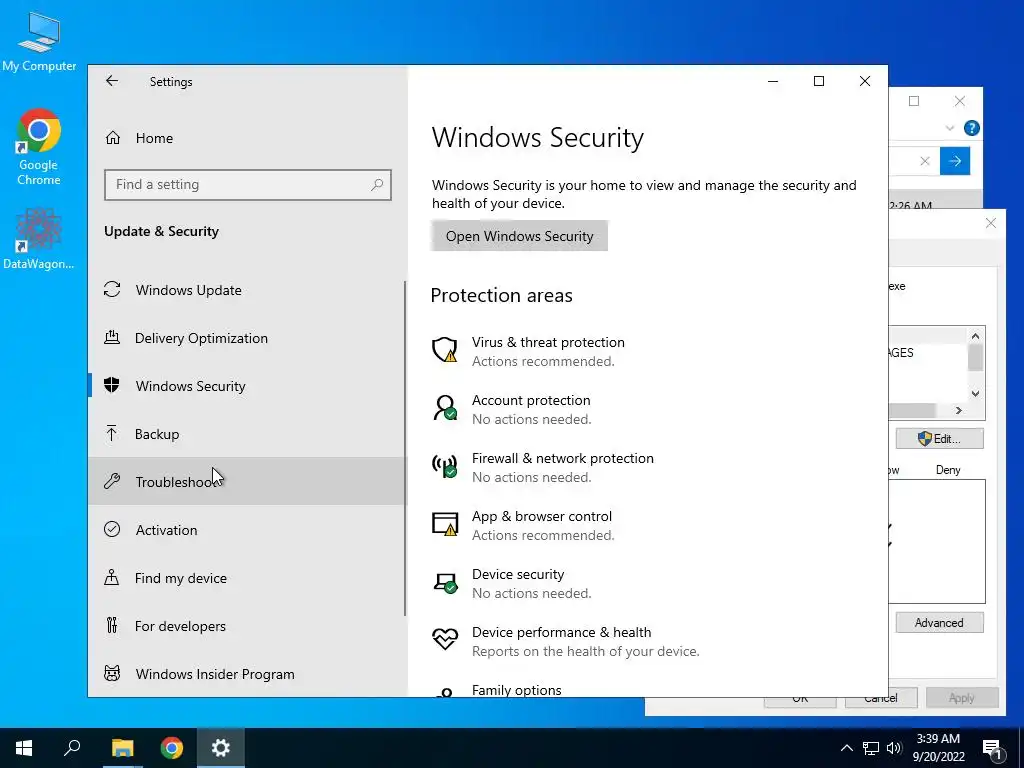The width and height of the screenshot is (1024, 768).
Task: Click the volume tray icon
Action: (894, 748)
